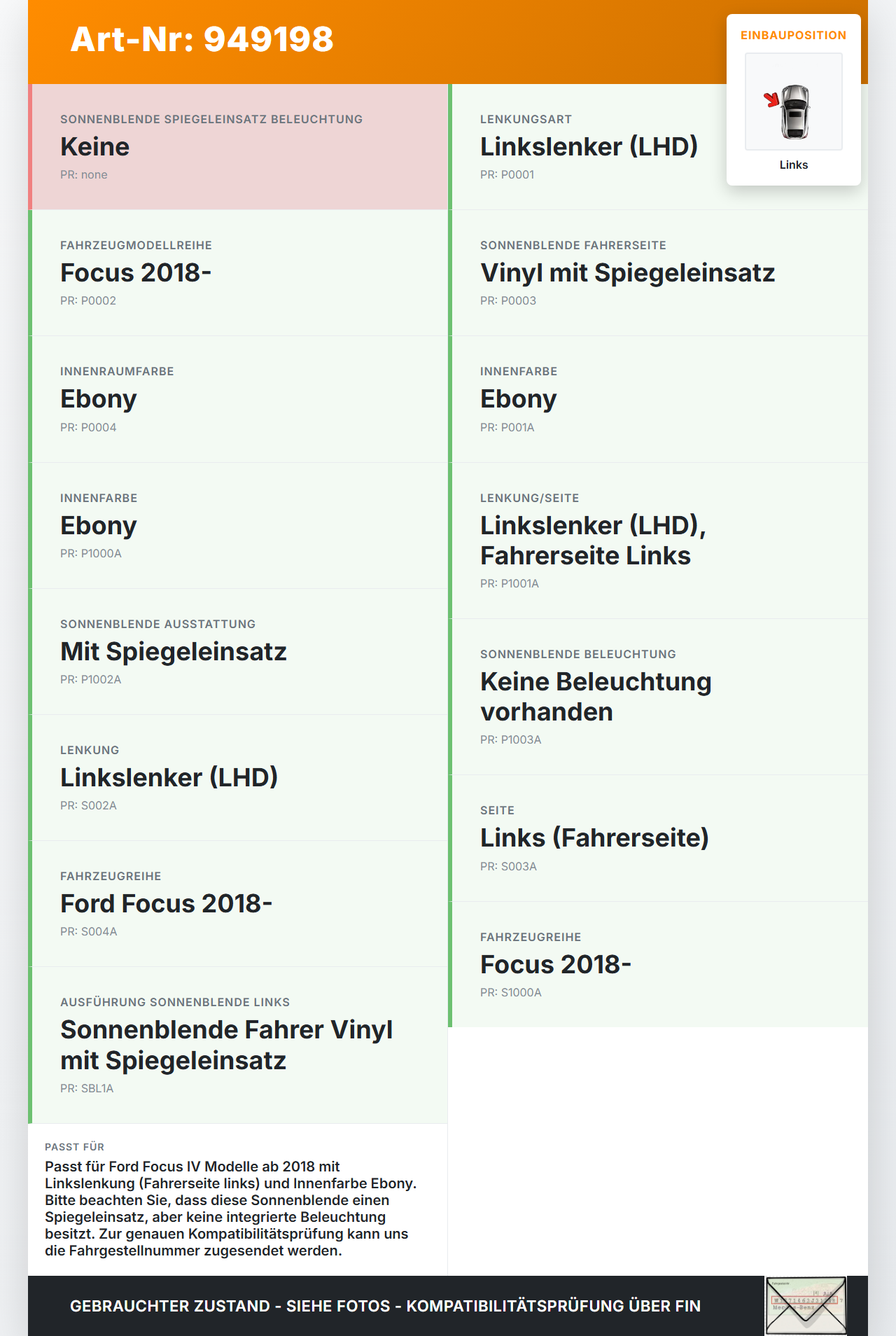Click Focus 2018- with PR S1000A
Viewport: 896px width, 1336px height.
tap(658, 964)
